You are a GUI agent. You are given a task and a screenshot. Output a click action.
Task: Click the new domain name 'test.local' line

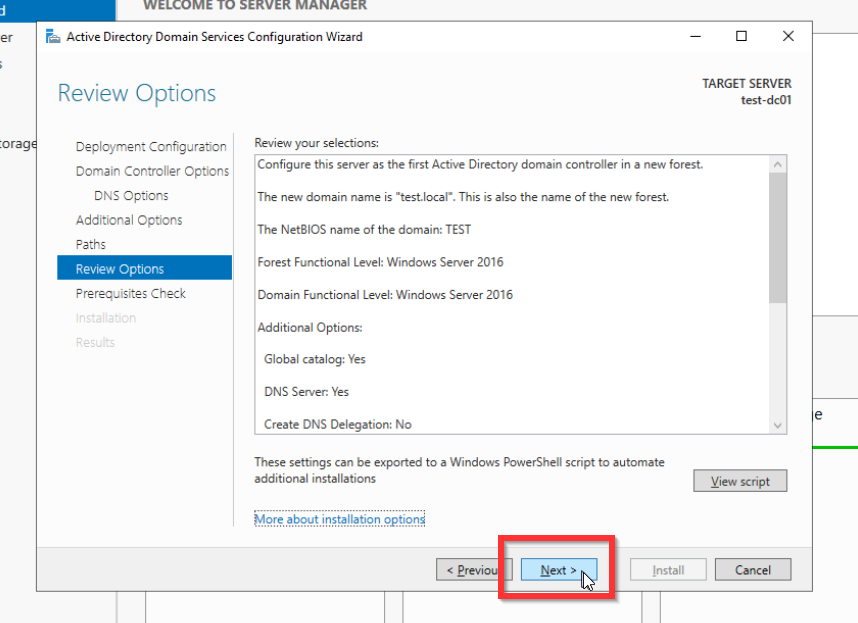click(463, 197)
